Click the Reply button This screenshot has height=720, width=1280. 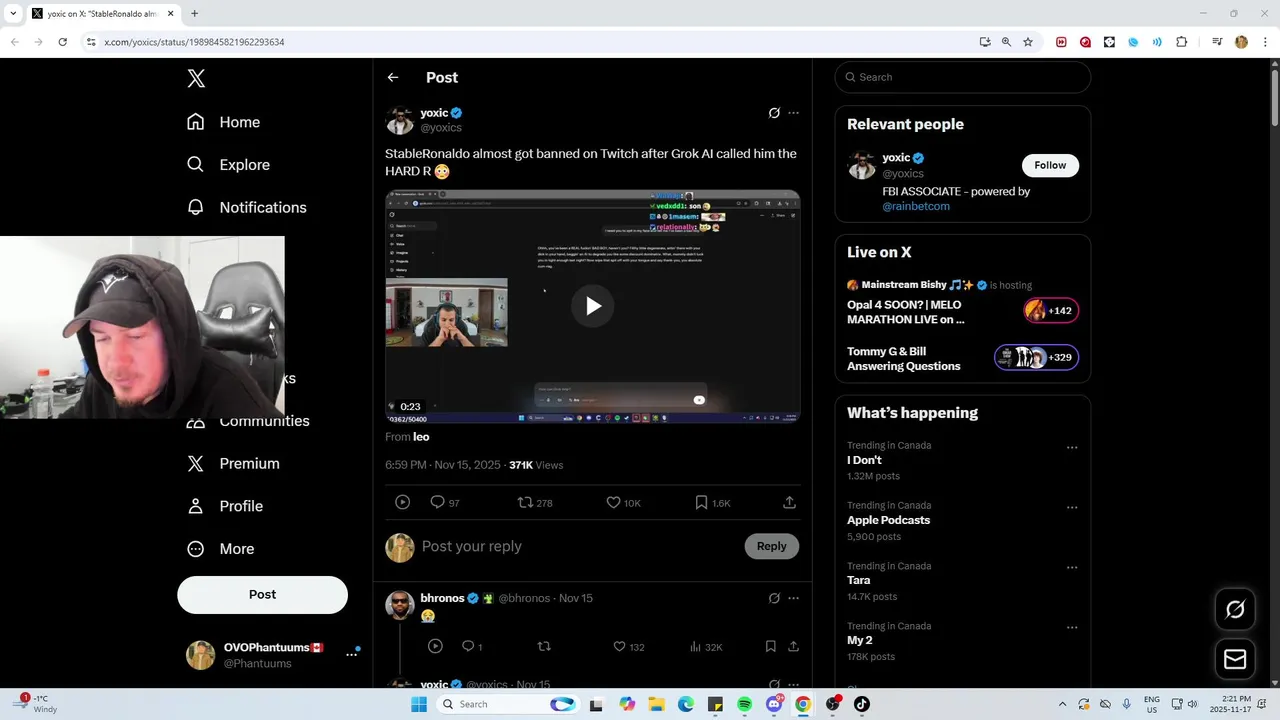pyautogui.click(x=771, y=546)
